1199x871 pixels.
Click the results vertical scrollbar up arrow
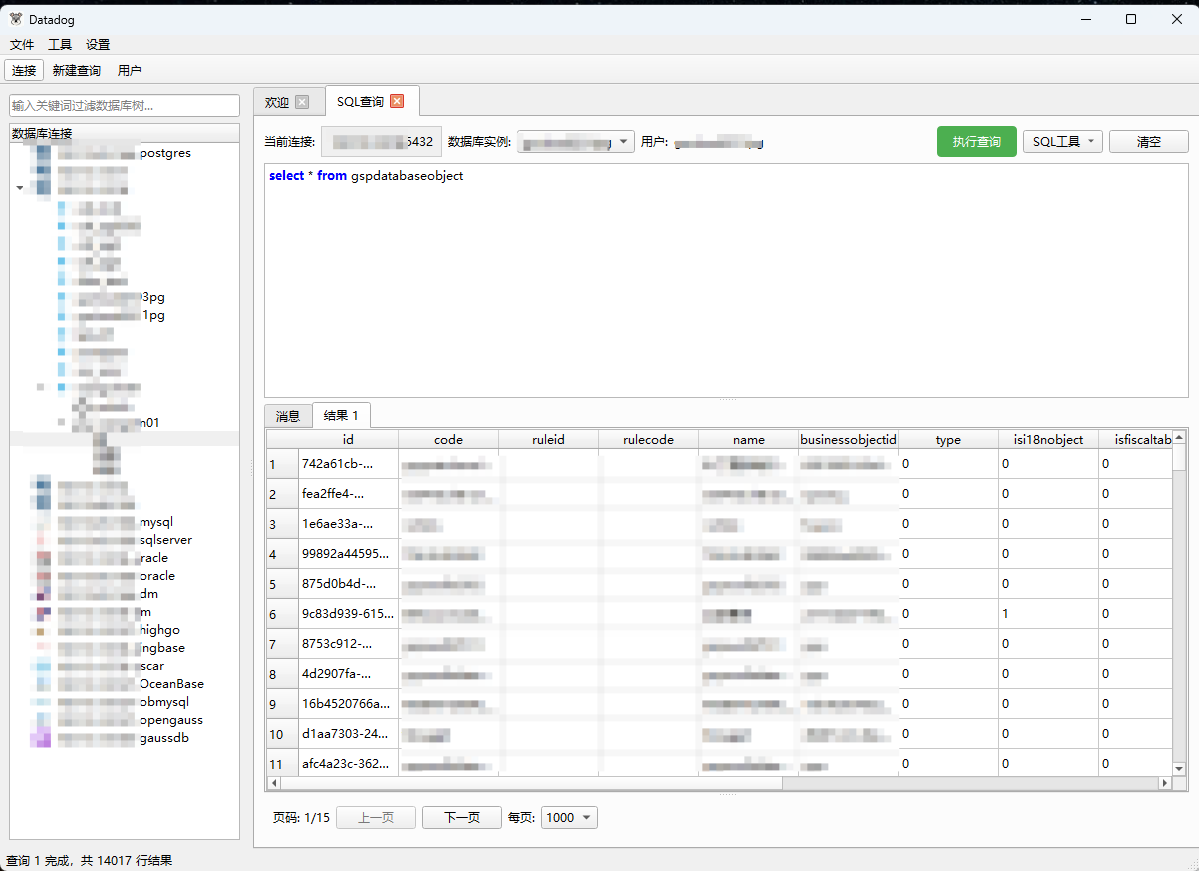1179,437
